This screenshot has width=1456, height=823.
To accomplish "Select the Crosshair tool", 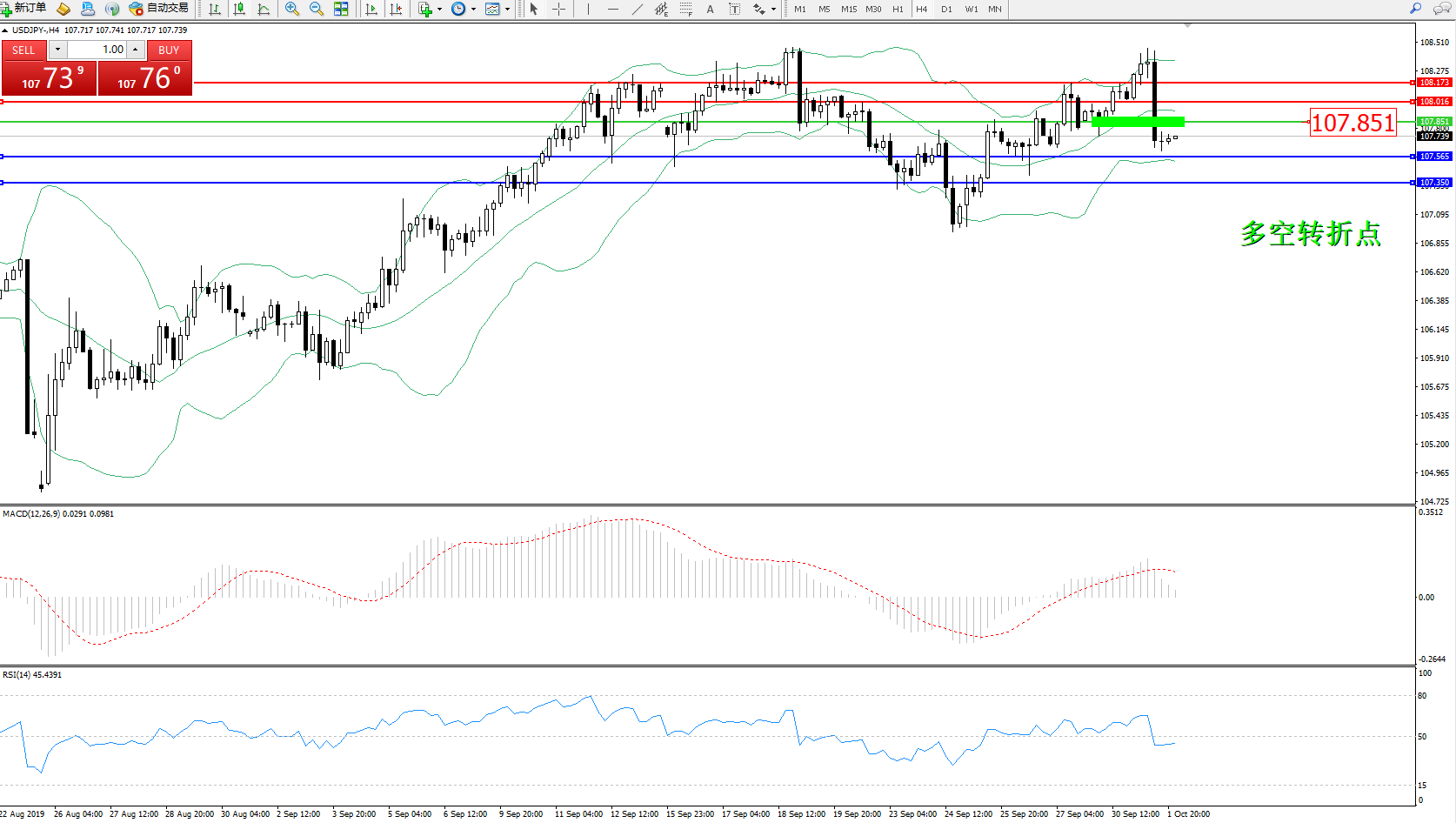I will pyautogui.click(x=558, y=9).
